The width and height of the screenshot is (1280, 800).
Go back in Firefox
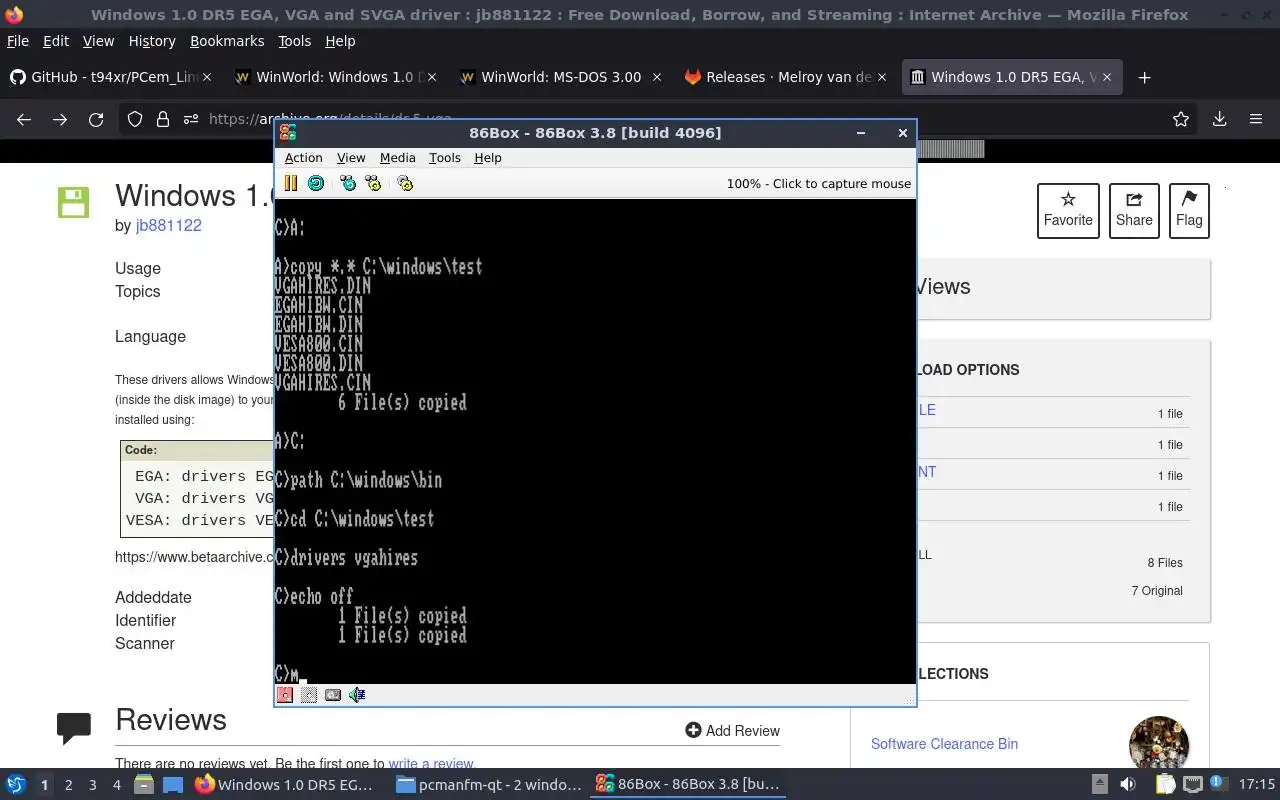coord(24,119)
